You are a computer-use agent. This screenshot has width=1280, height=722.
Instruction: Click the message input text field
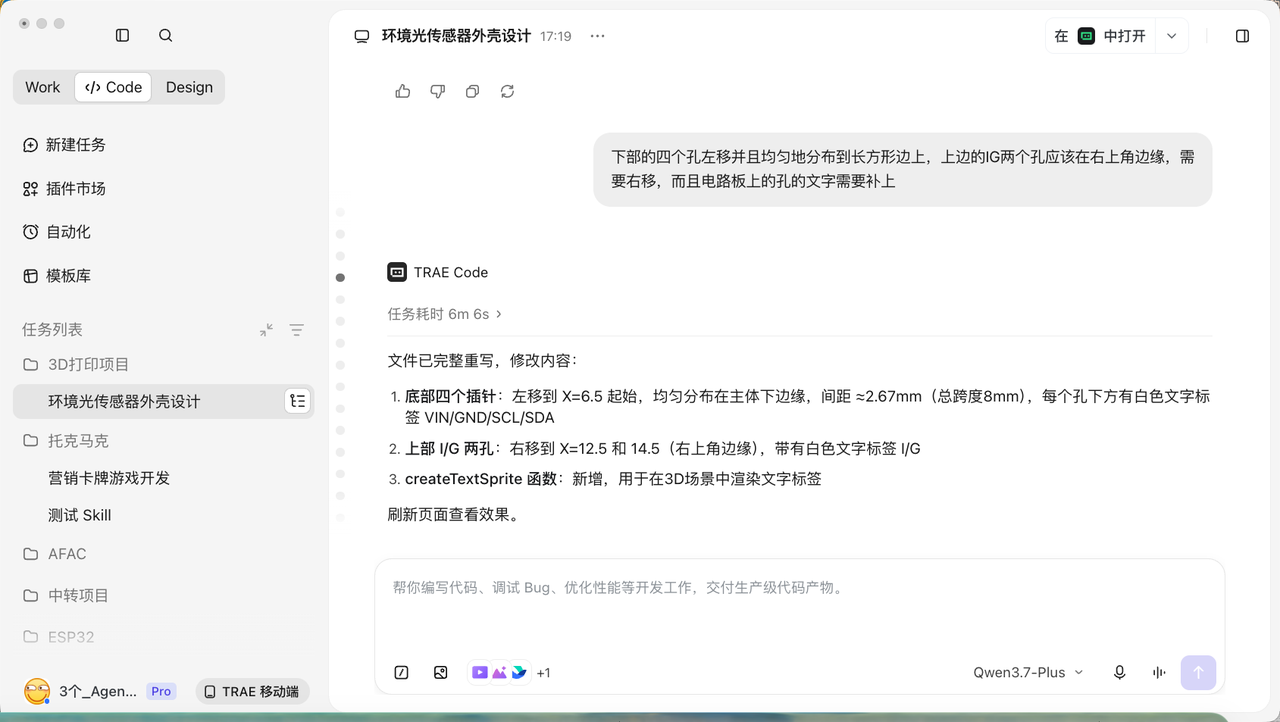[x=799, y=605]
